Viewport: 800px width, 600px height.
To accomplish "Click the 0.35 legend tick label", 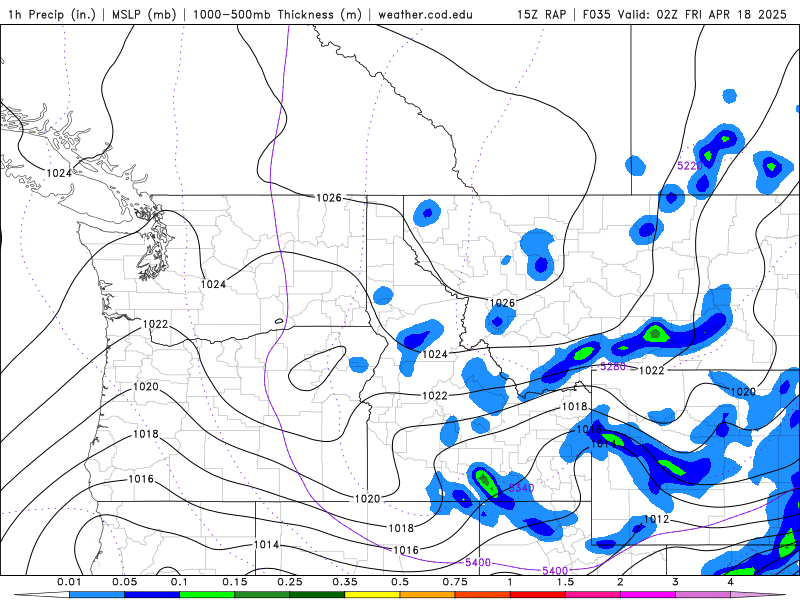I will click(345, 582).
